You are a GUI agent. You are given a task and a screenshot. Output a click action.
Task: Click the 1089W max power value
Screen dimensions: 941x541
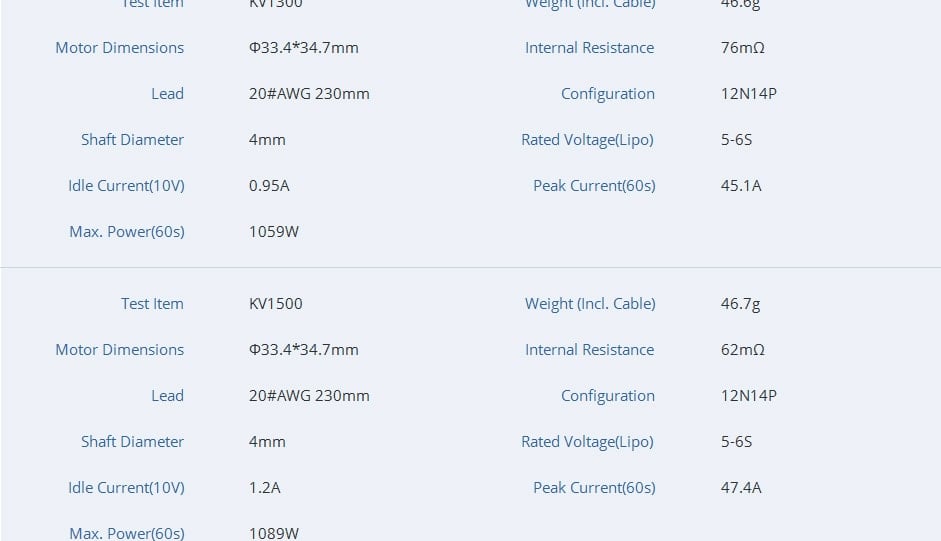tap(274, 533)
